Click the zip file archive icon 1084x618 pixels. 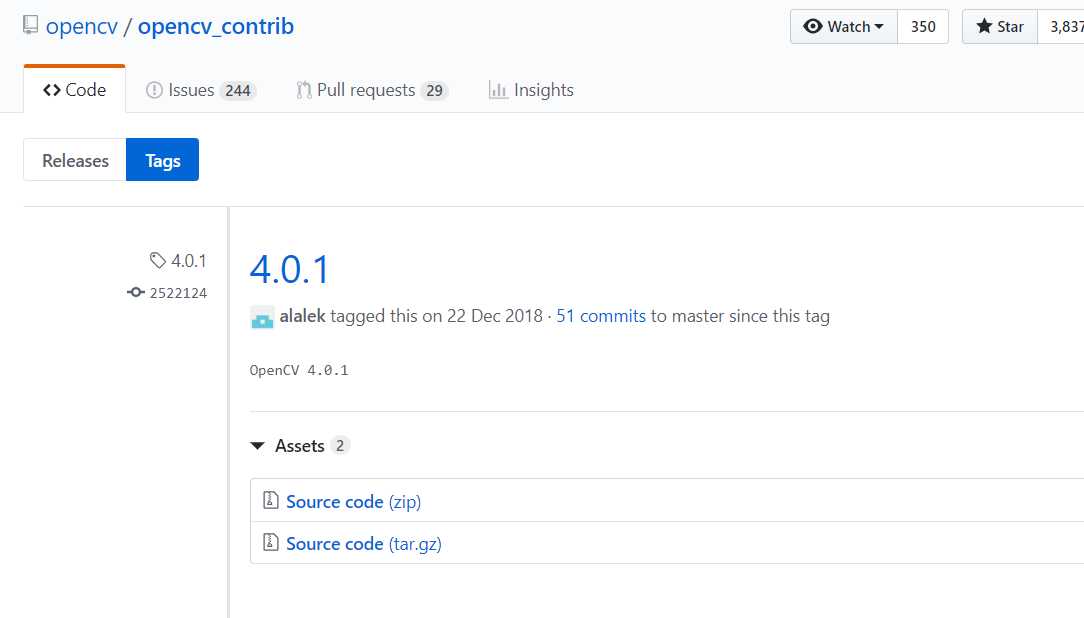[270, 500]
